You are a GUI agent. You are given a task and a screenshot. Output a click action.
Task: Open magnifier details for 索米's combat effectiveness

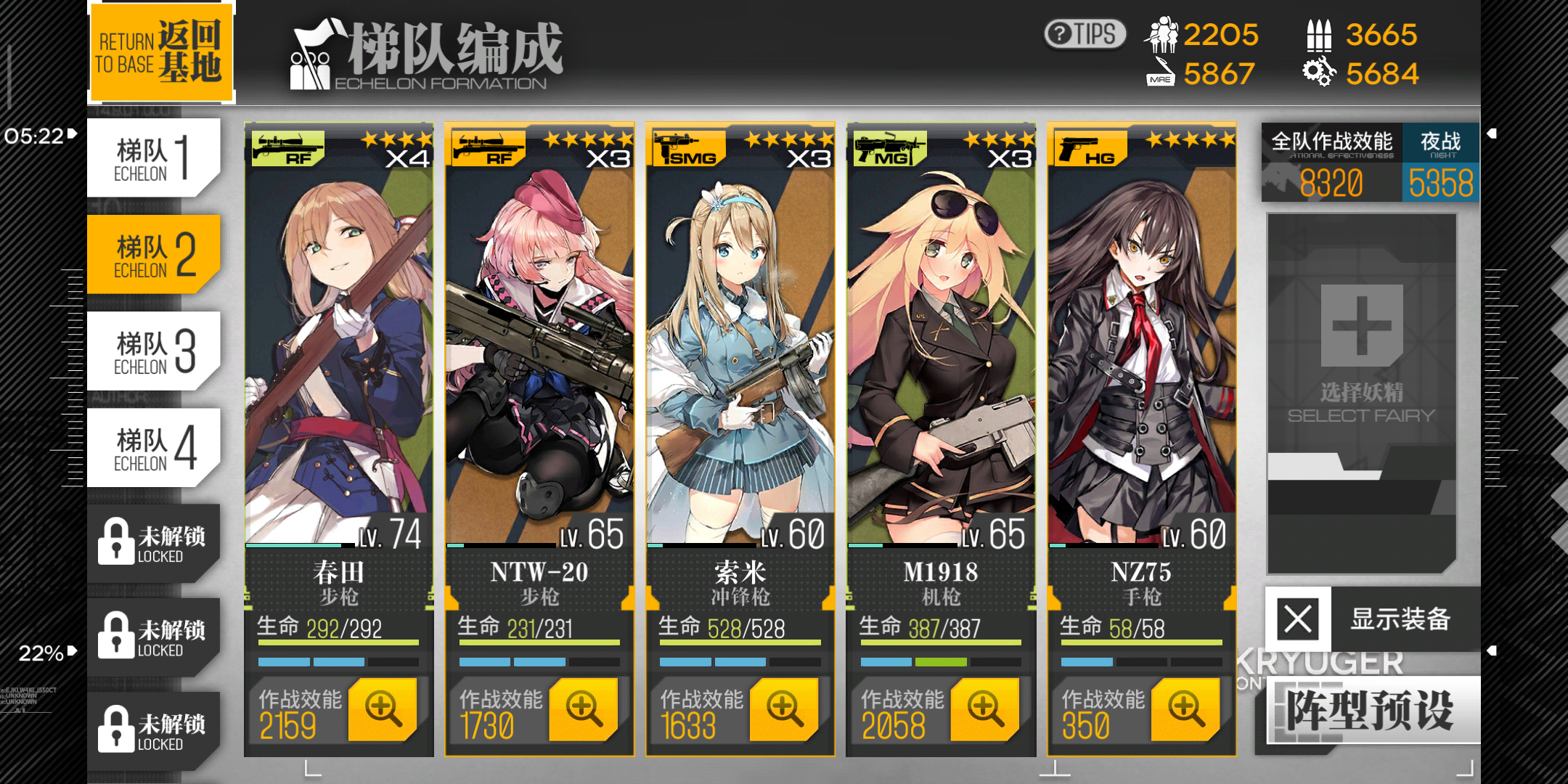784,709
